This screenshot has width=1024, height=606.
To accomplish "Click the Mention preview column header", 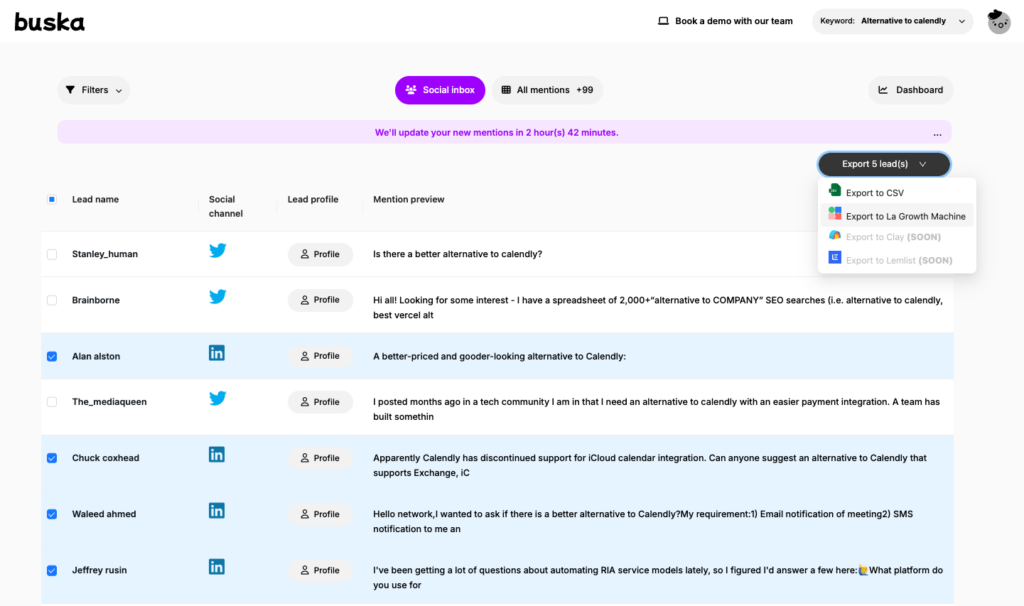I will [x=409, y=199].
